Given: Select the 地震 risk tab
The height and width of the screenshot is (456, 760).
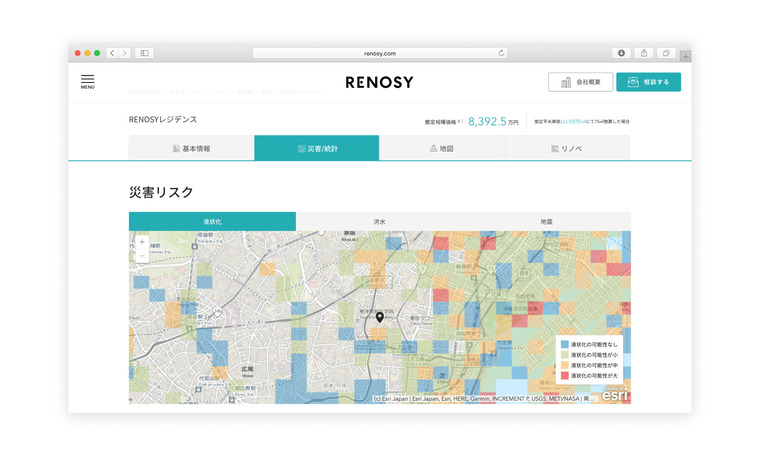Looking at the screenshot, I should 546,221.
